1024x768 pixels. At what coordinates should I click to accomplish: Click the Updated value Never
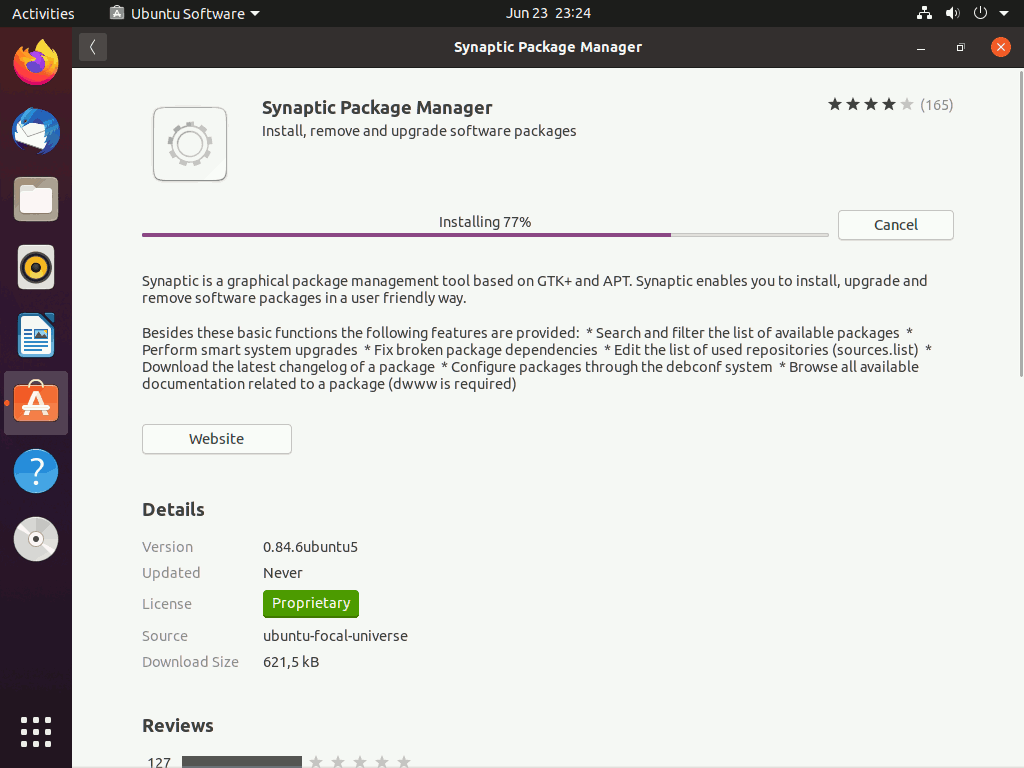coord(283,573)
